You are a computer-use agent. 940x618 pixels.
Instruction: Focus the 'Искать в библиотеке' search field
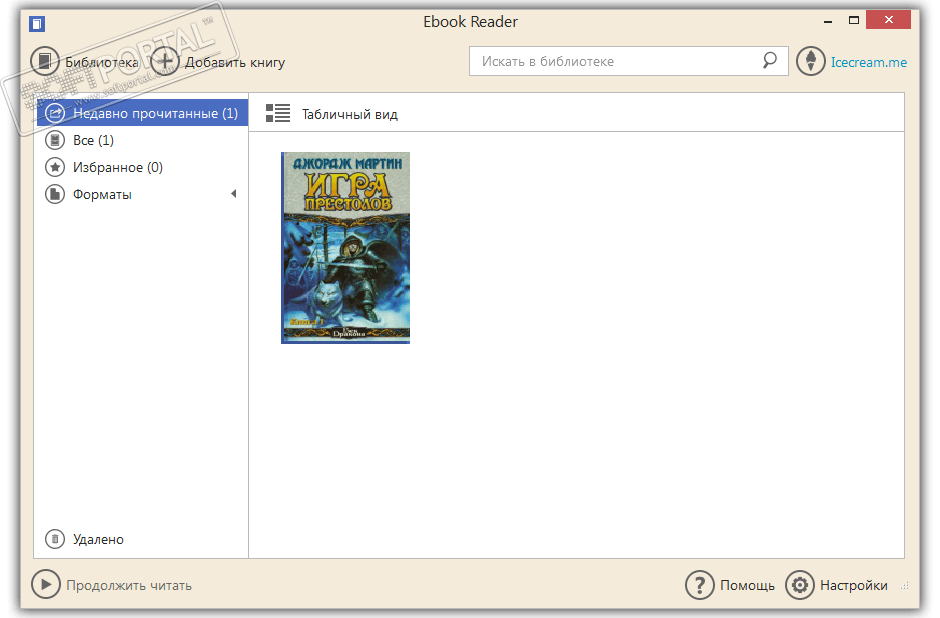(x=628, y=61)
